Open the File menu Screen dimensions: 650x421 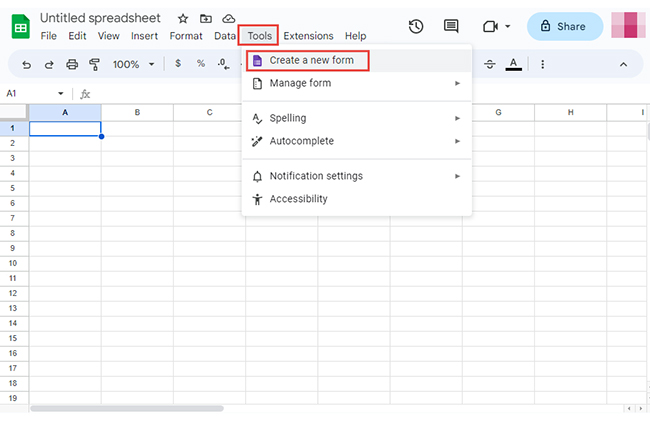[49, 36]
